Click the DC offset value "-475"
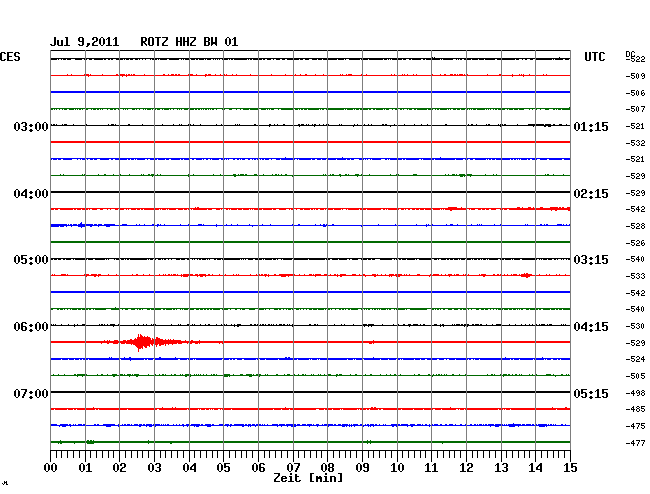Image resolution: width=650 pixels, height=494 pixels. coord(635,426)
